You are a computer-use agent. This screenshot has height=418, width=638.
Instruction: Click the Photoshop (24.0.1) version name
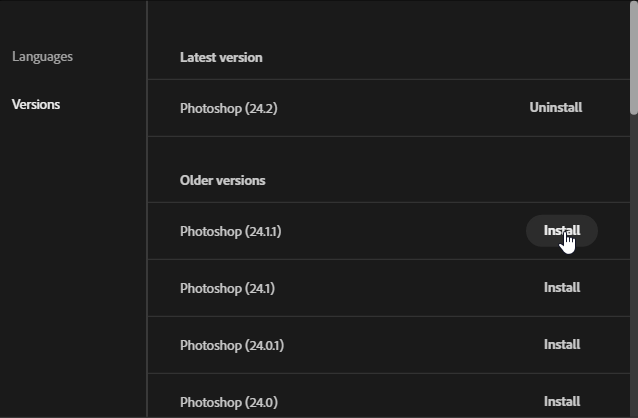click(232, 345)
